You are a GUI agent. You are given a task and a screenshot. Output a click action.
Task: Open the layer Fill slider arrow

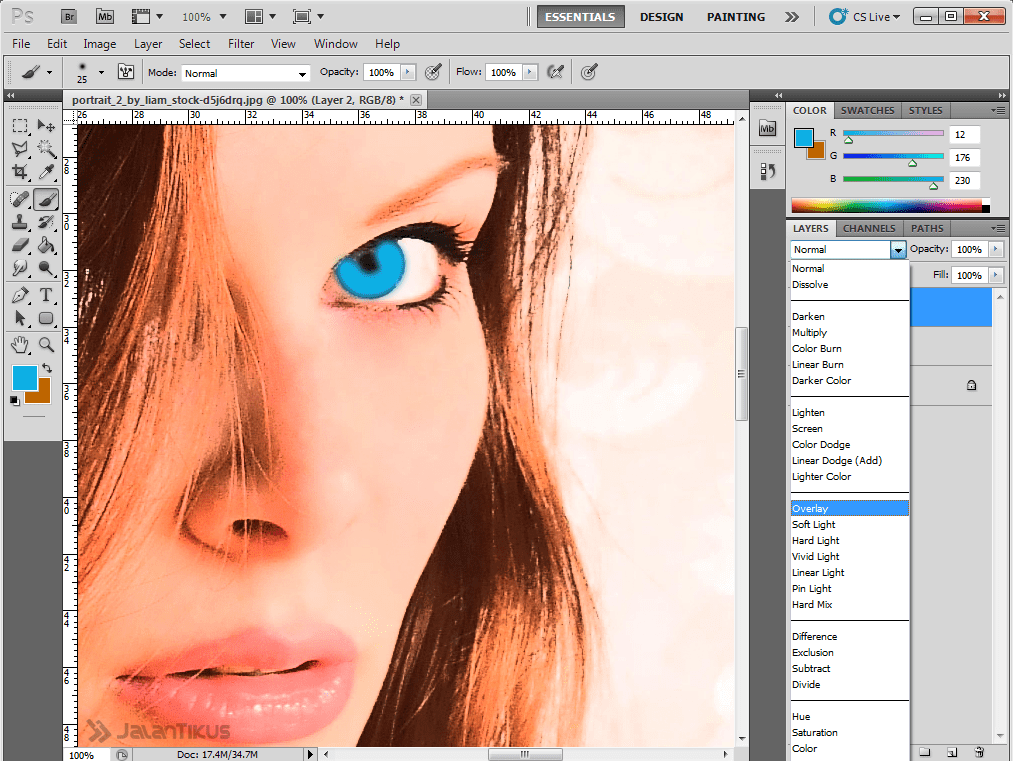[996, 275]
